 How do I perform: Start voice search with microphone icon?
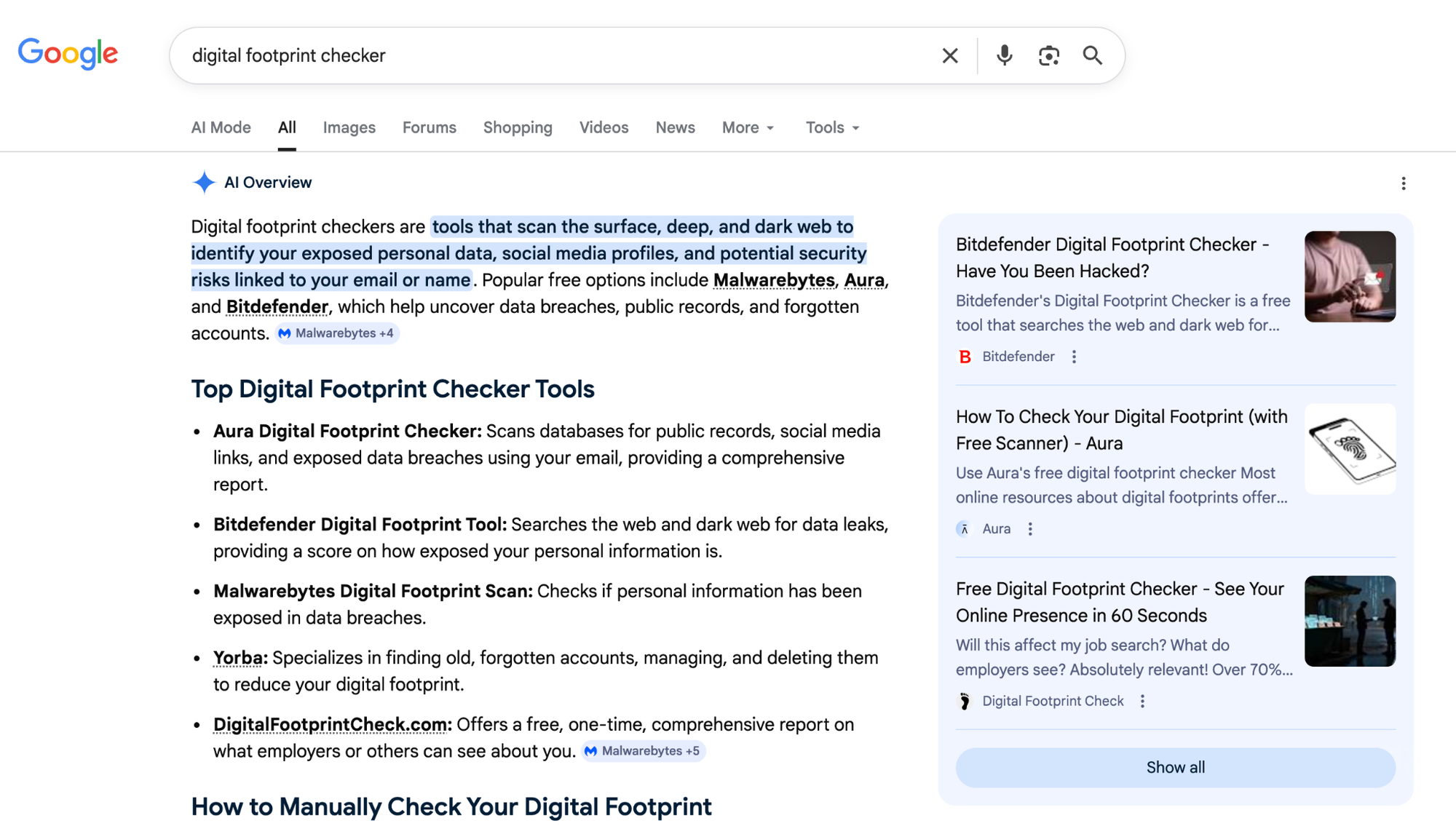pos(1004,55)
